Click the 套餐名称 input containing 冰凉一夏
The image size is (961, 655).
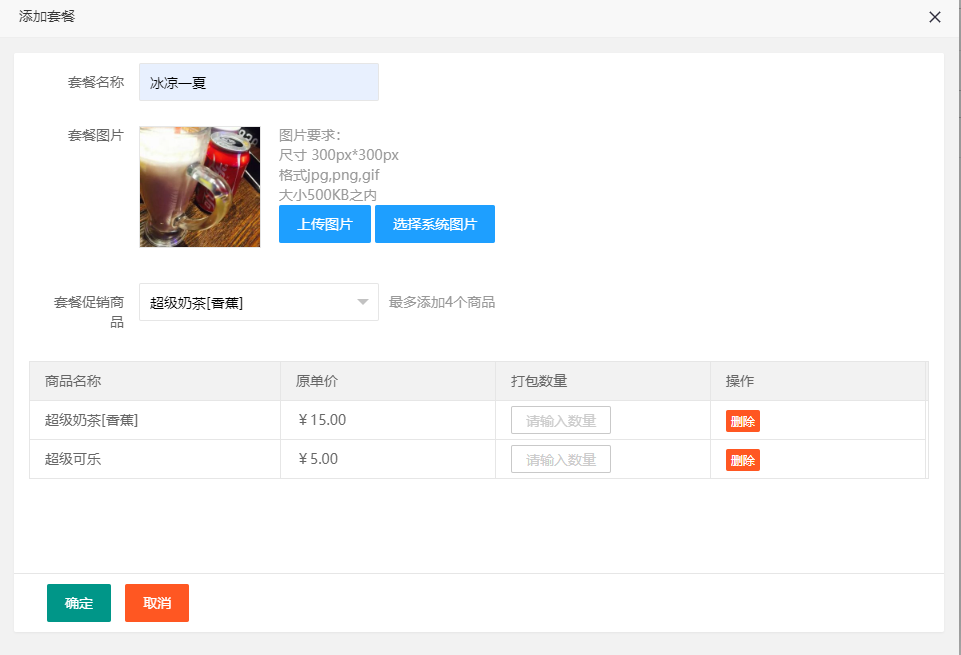pos(258,82)
